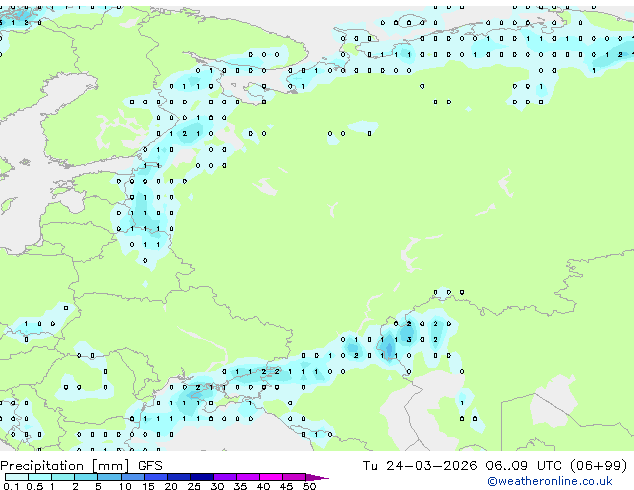Click the 1–2 mm legend color box

[x=63, y=477]
